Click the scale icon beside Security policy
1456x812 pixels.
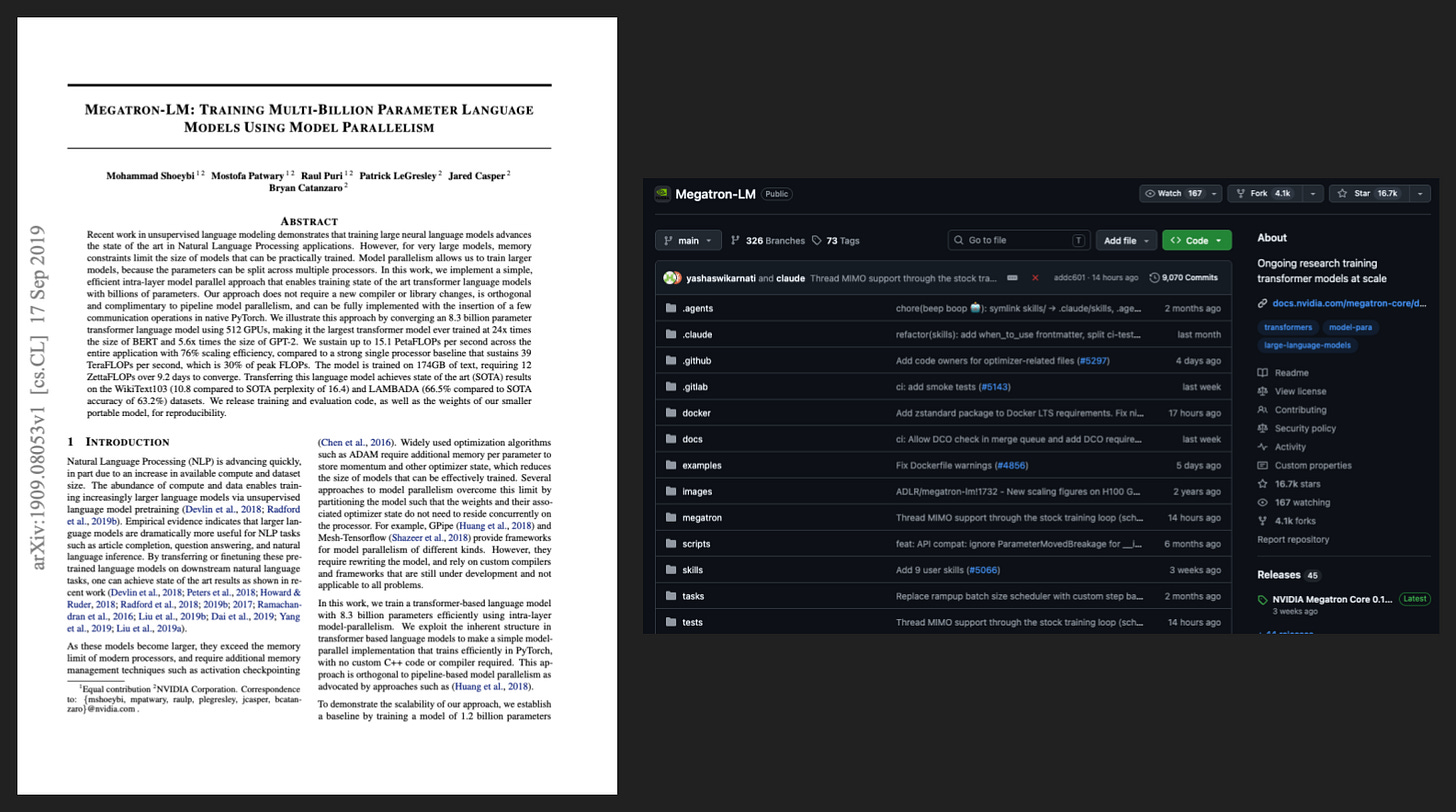(1262, 428)
